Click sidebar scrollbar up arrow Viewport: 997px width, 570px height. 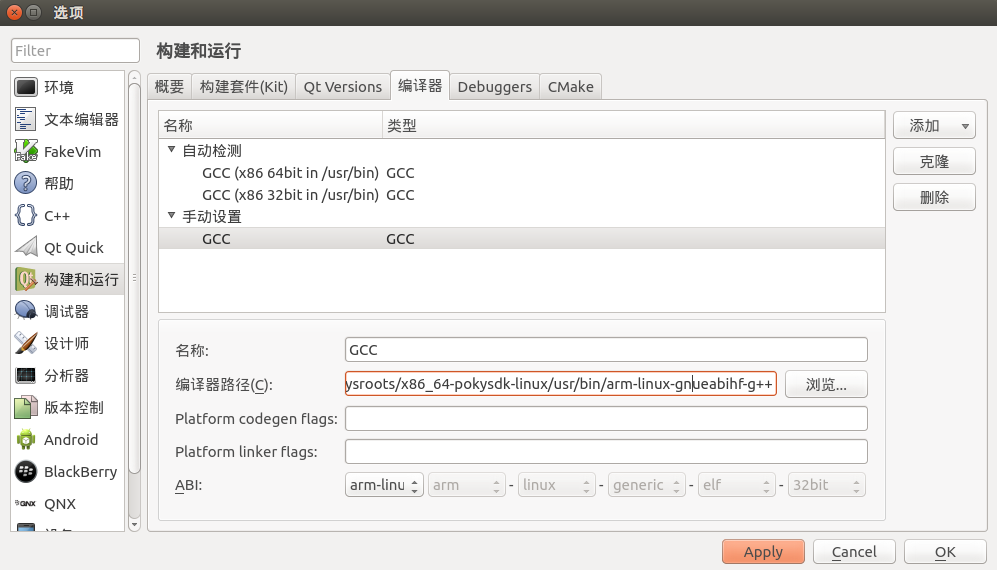click(134, 78)
